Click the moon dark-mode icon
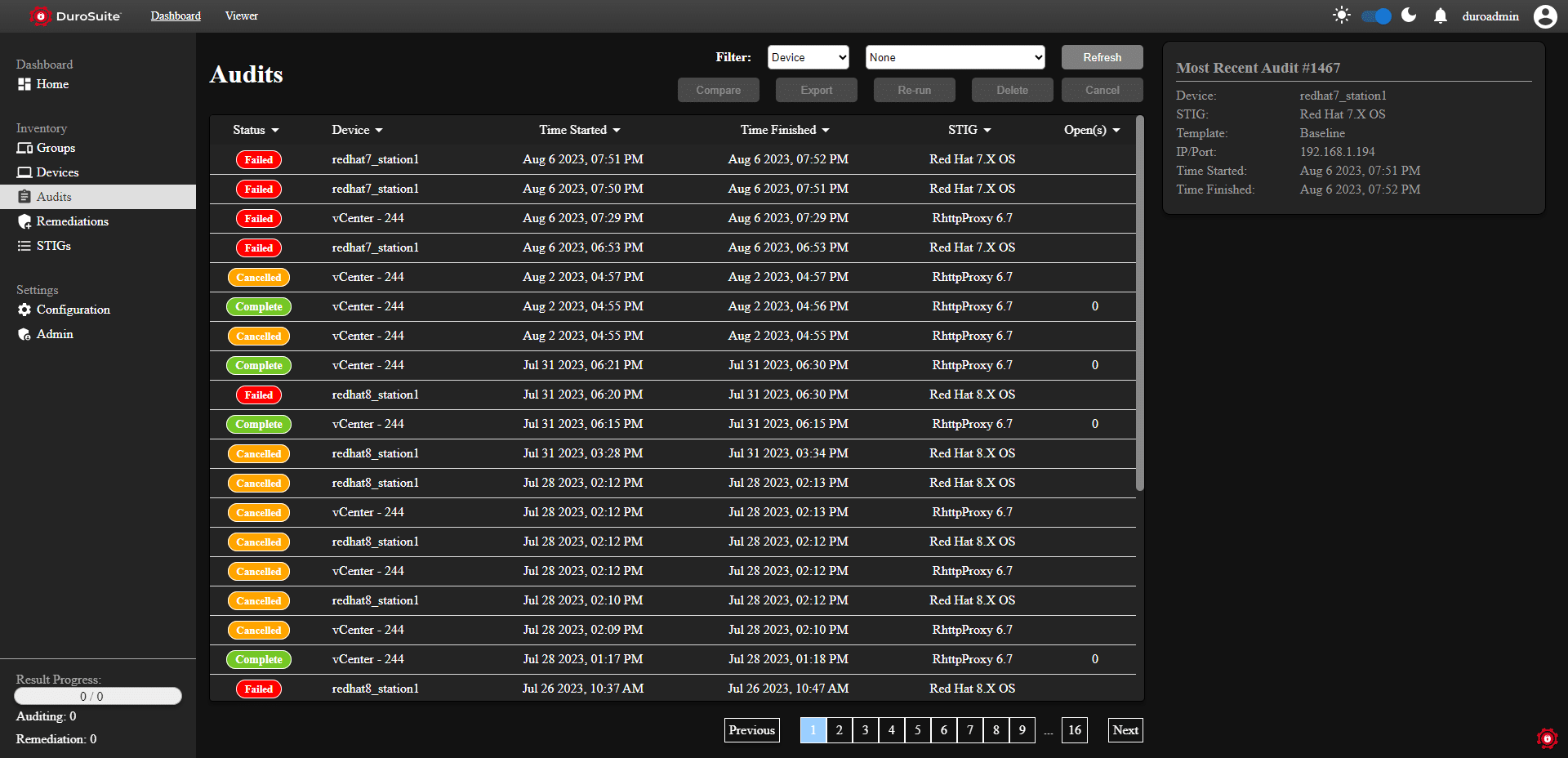Image resolution: width=1568 pixels, height=758 pixels. 1409,16
